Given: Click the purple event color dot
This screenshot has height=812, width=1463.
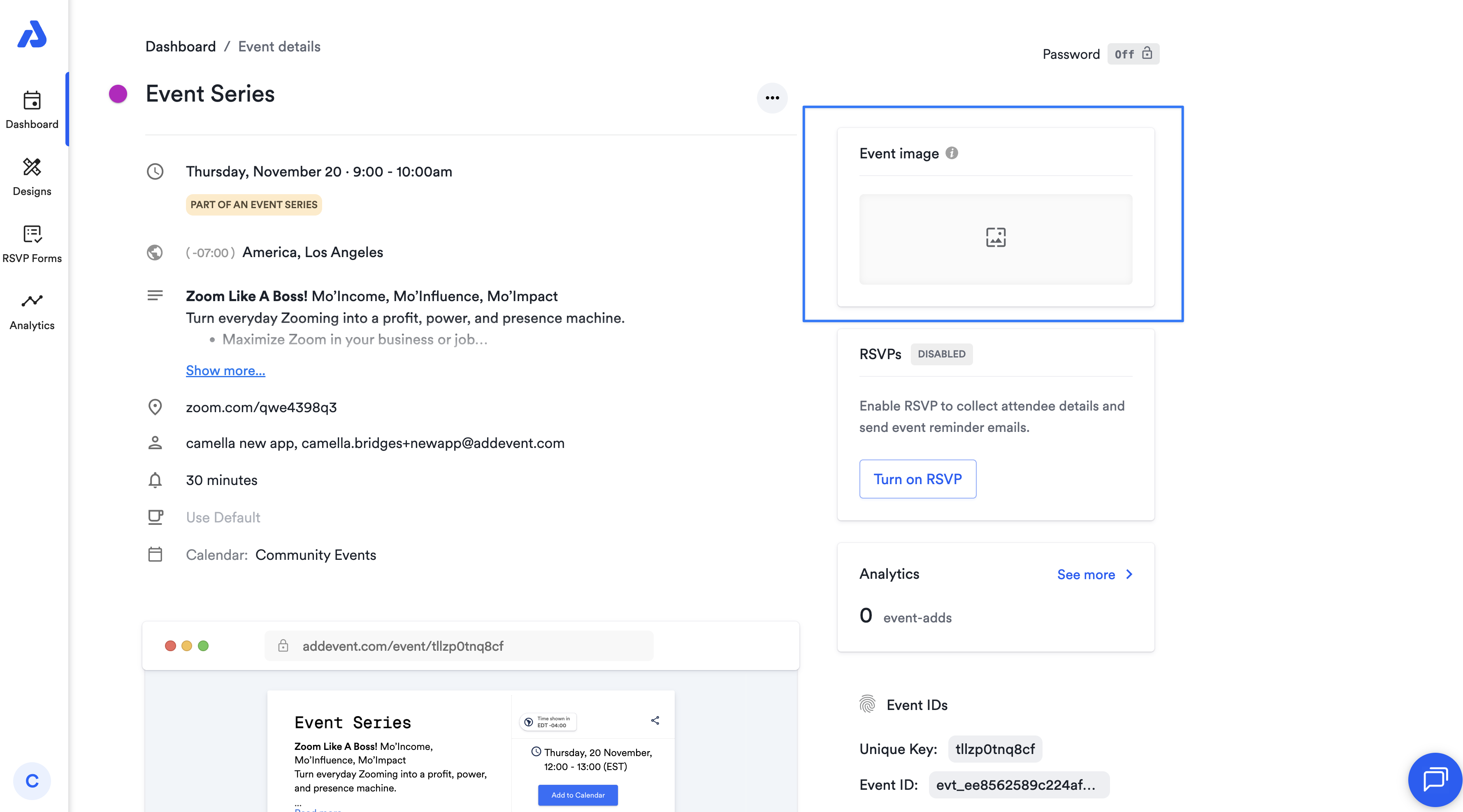Looking at the screenshot, I should click(118, 94).
